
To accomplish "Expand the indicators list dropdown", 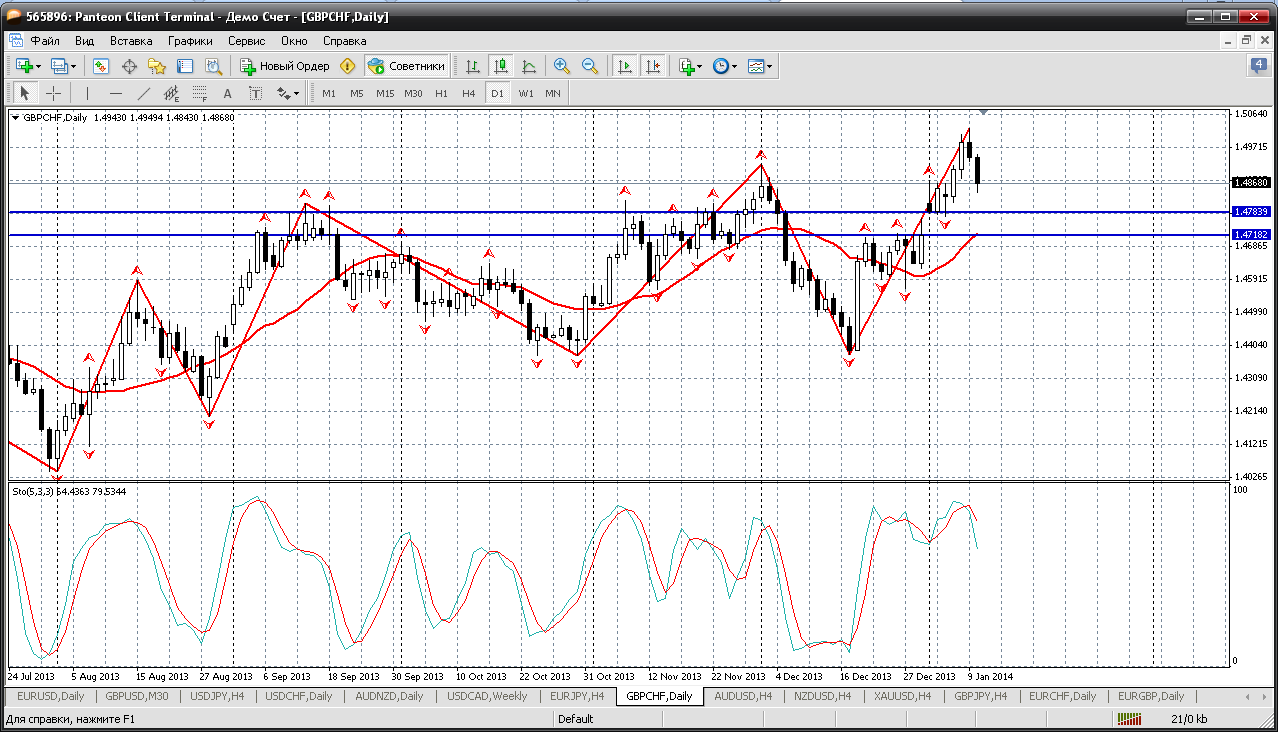I will [699, 66].
